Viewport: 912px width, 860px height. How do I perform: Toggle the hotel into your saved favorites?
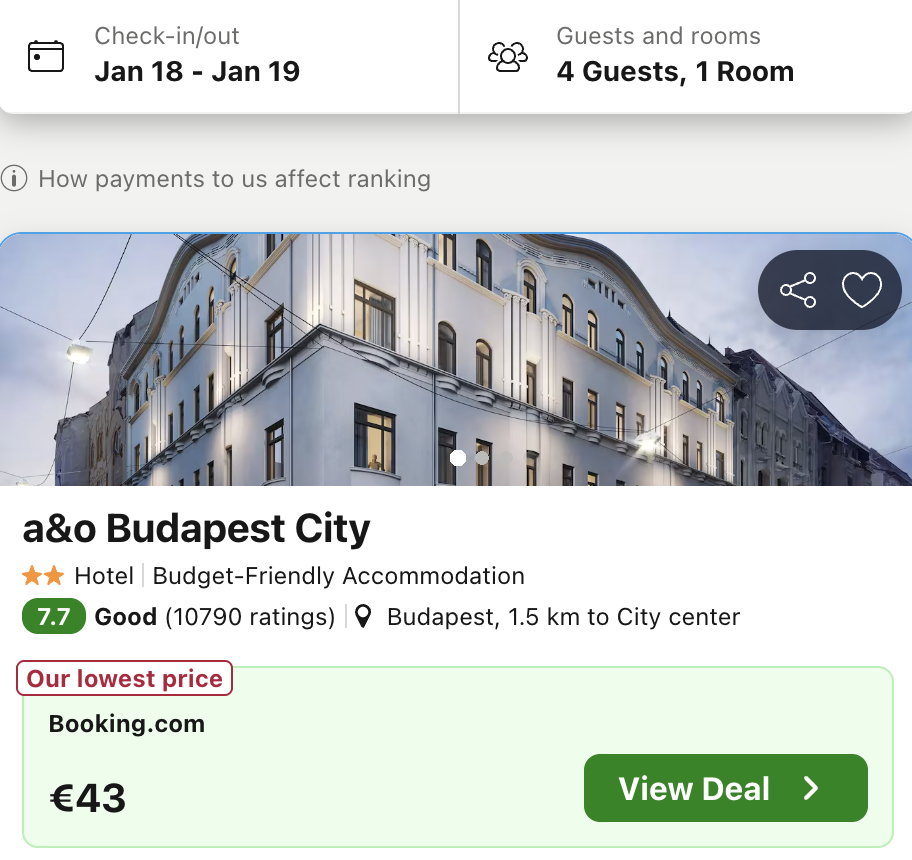861,290
